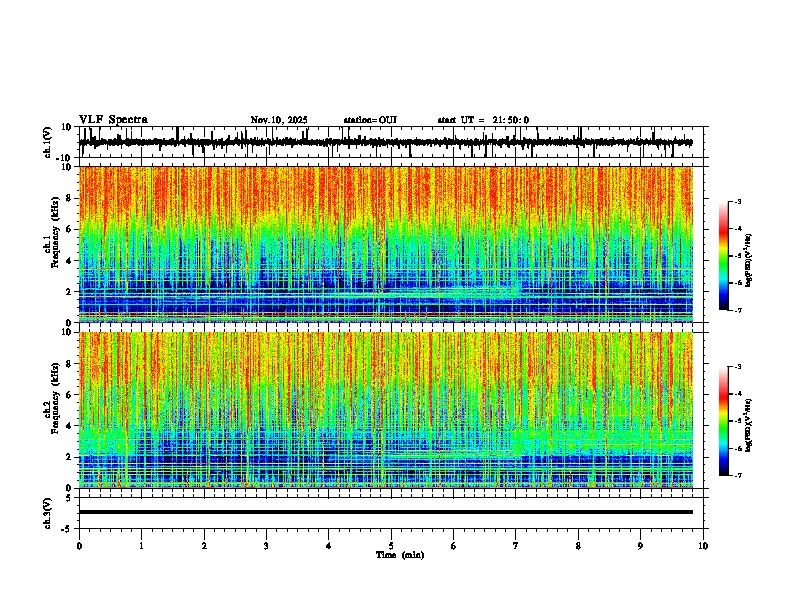Click inside the ch.1 frequency spectrogram
Image resolution: width=792 pixels, height=612 pixels.
tap(385, 244)
